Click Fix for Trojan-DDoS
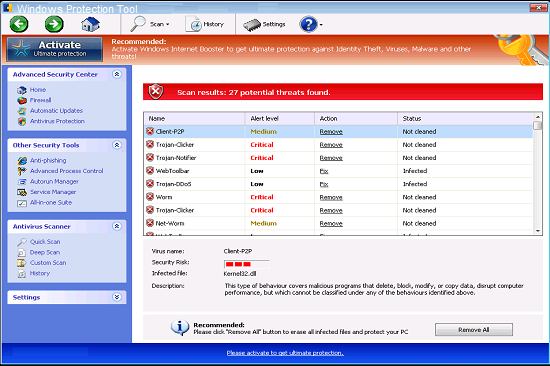550x366 pixels. (x=324, y=184)
